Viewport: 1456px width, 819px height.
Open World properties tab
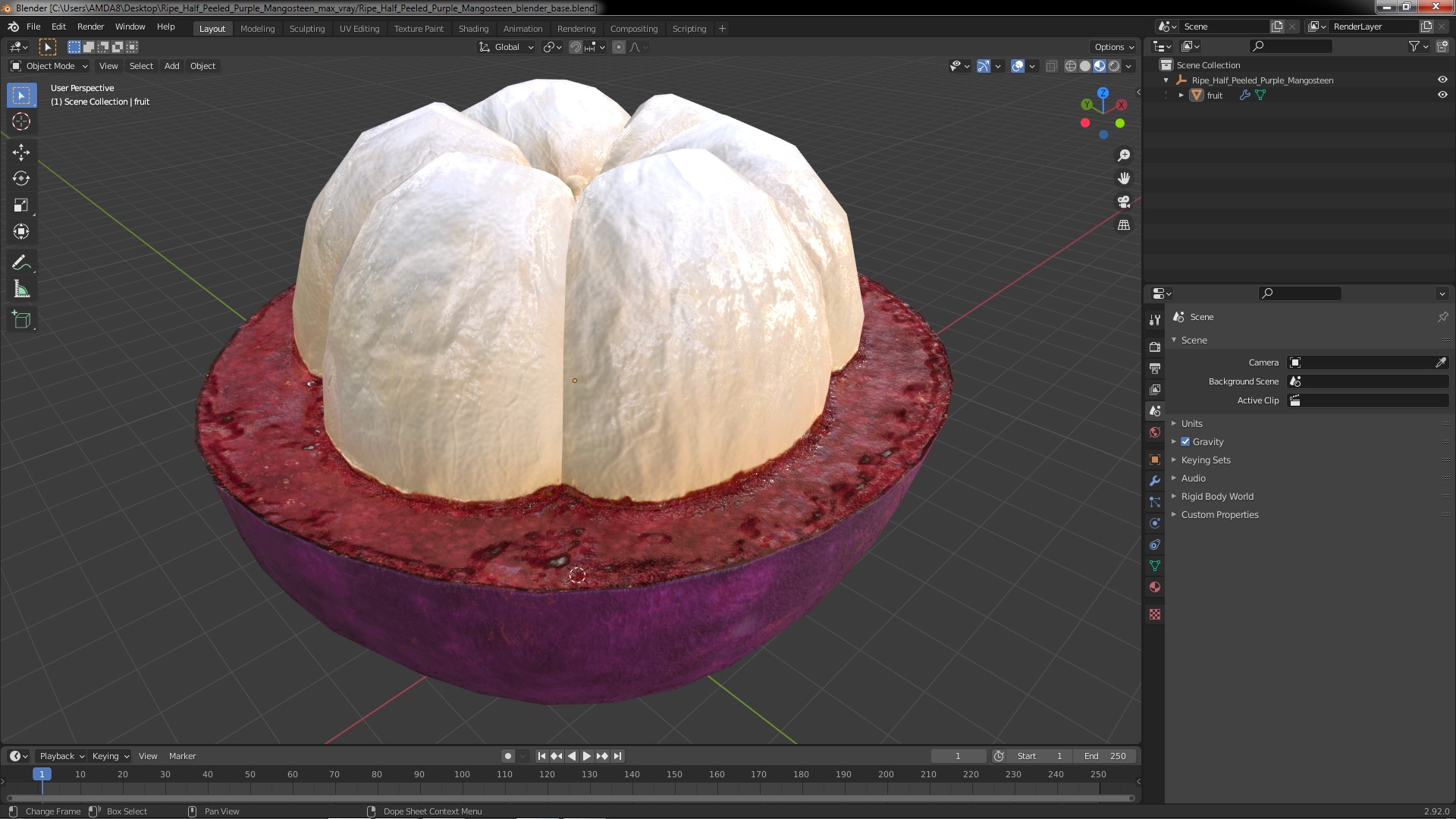[1155, 432]
